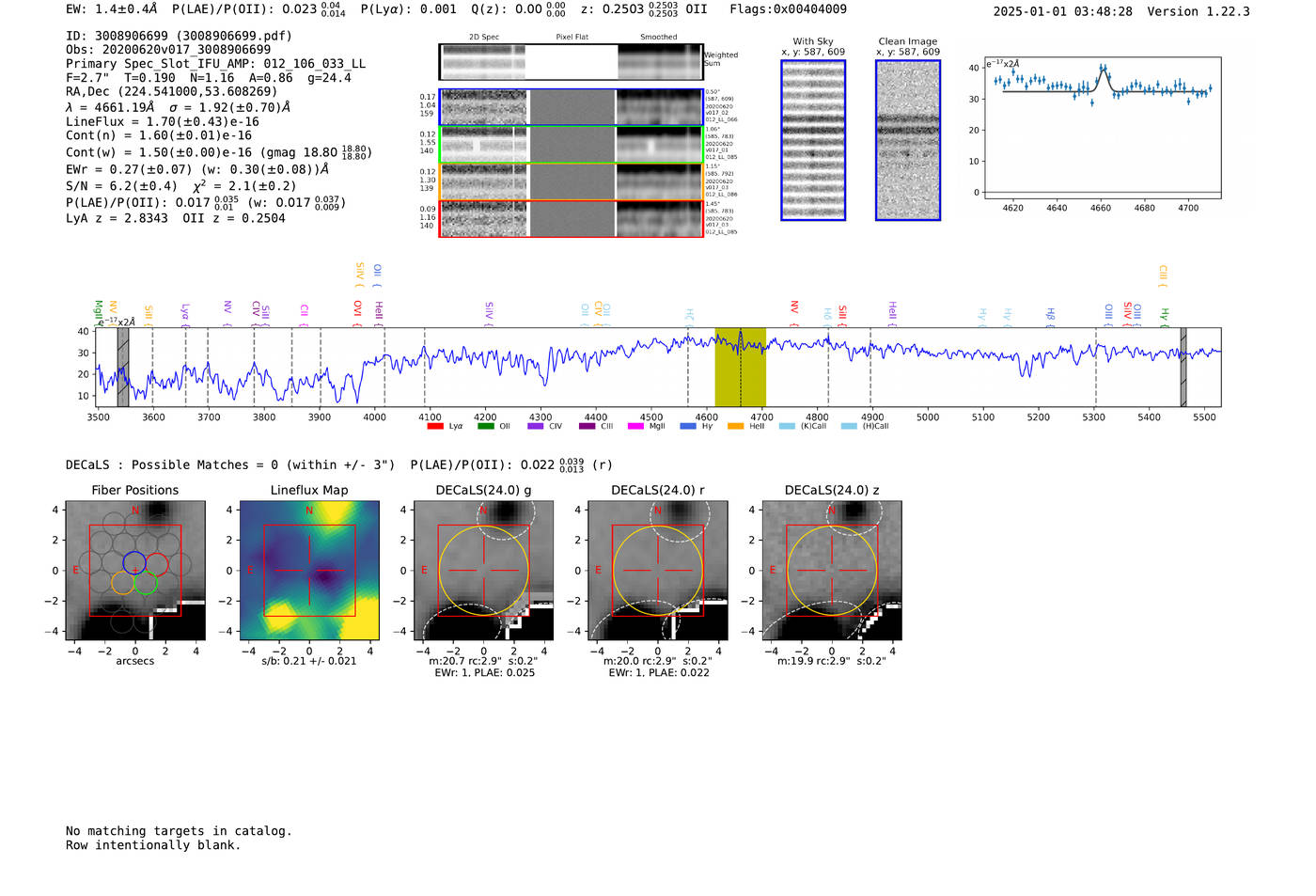Click the 'EWr: 1. PLAE: 0.022' caption
The image size is (1316, 896).
(x=658, y=672)
